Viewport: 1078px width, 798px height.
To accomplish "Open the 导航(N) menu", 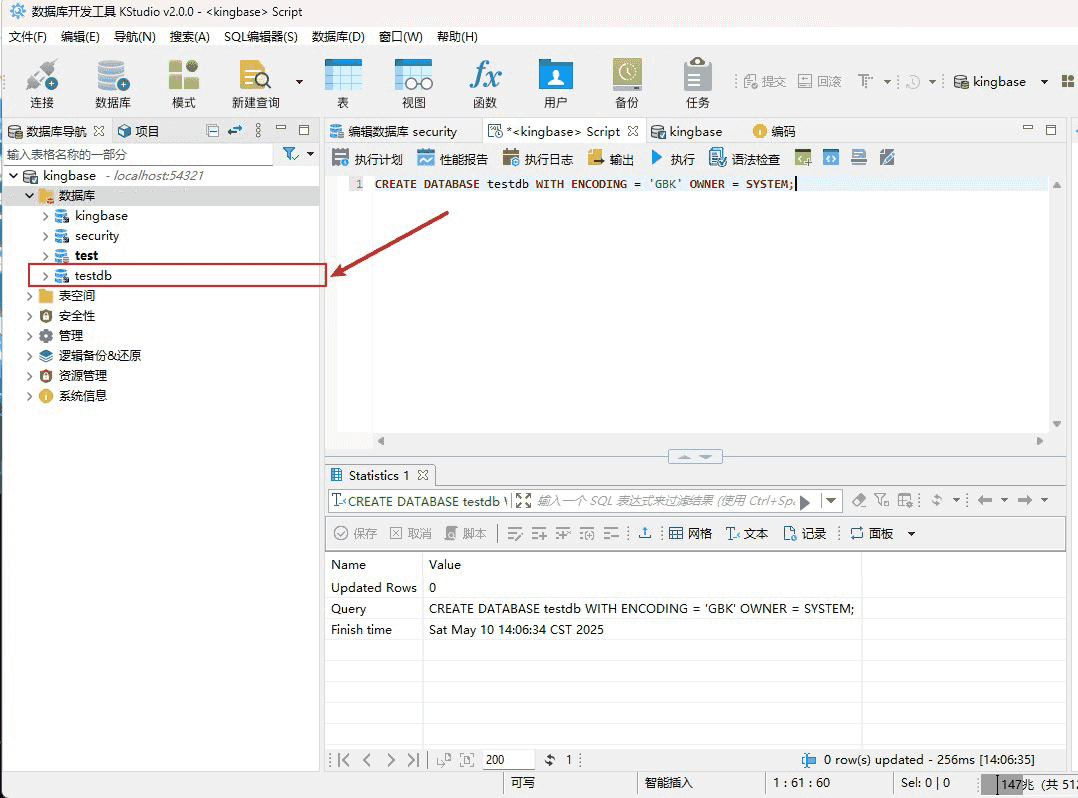I will 135,36.
